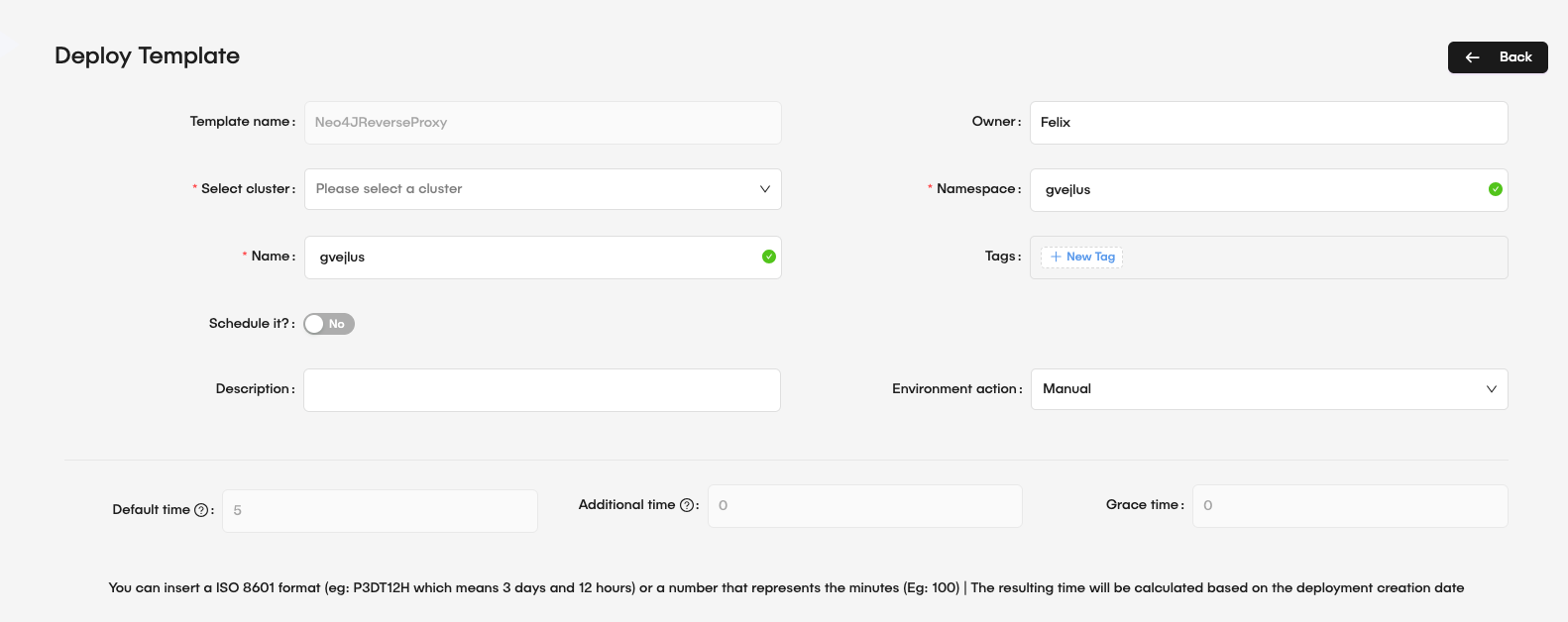Image resolution: width=1568 pixels, height=622 pixels.
Task: Click the left arrow icon on Back
Action: click(1473, 57)
